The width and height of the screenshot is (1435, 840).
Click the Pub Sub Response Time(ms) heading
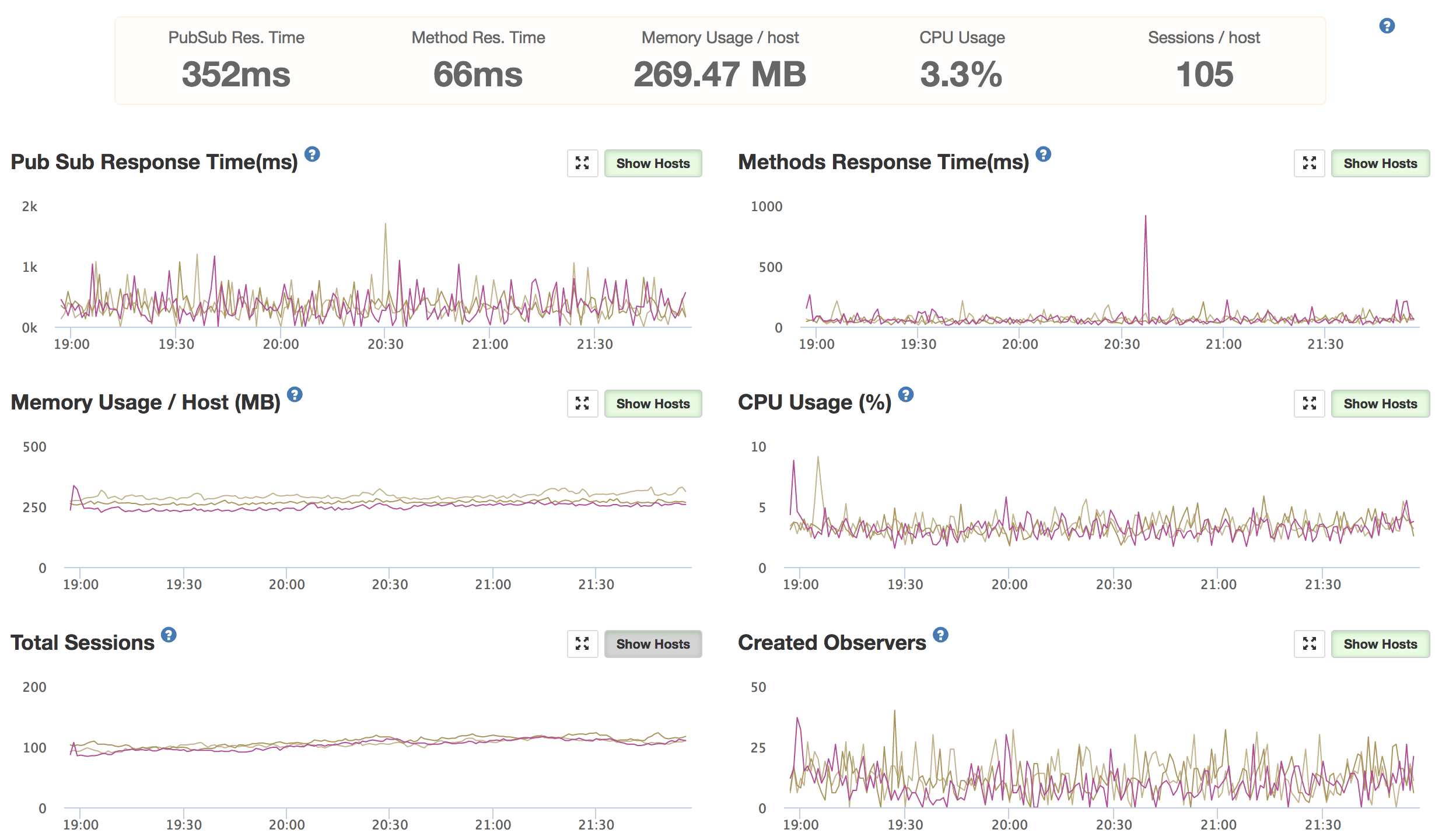pos(154,162)
